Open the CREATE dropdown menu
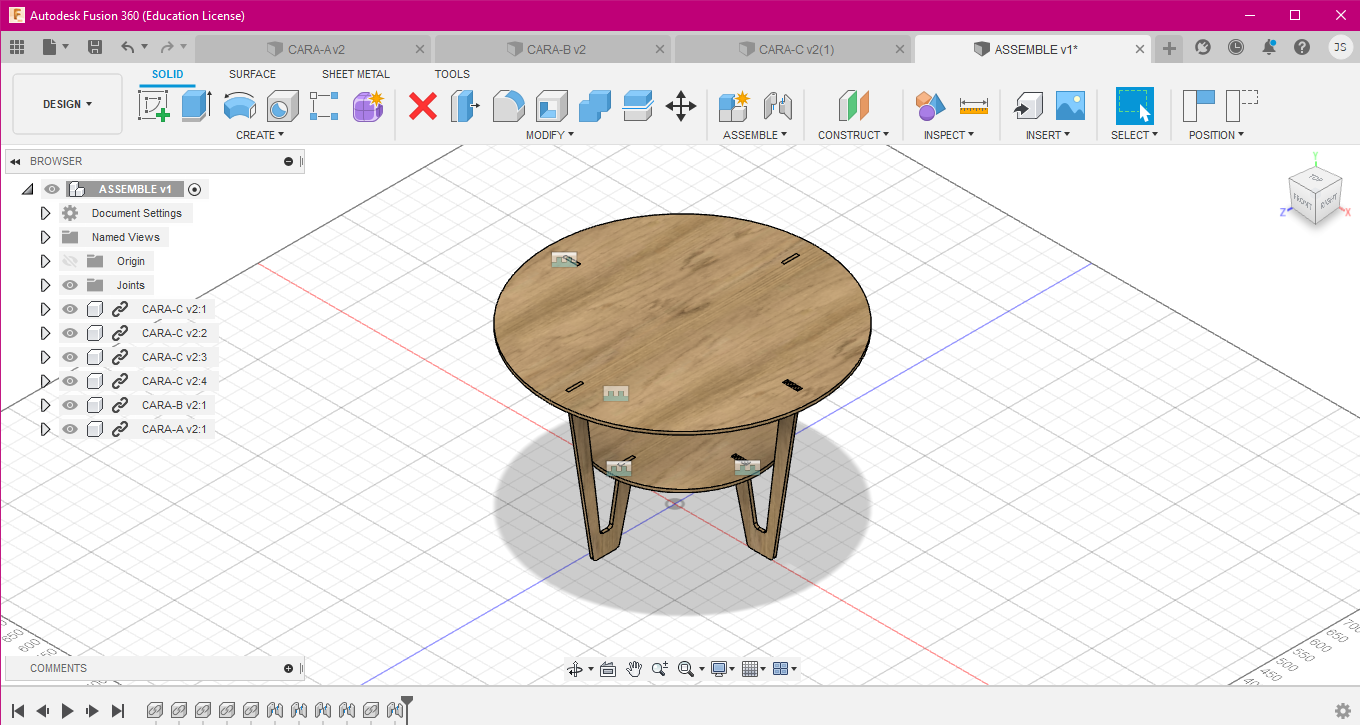1360x725 pixels. point(260,135)
